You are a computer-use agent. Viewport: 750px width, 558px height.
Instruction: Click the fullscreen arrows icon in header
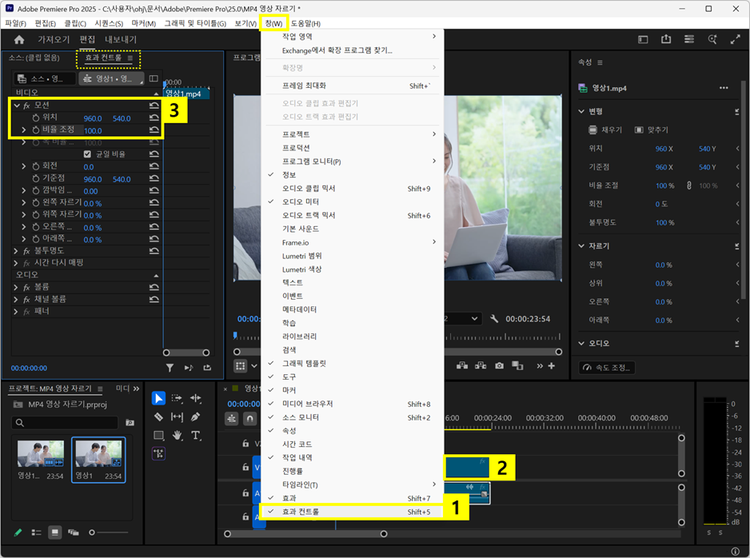click(x=736, y=40)
